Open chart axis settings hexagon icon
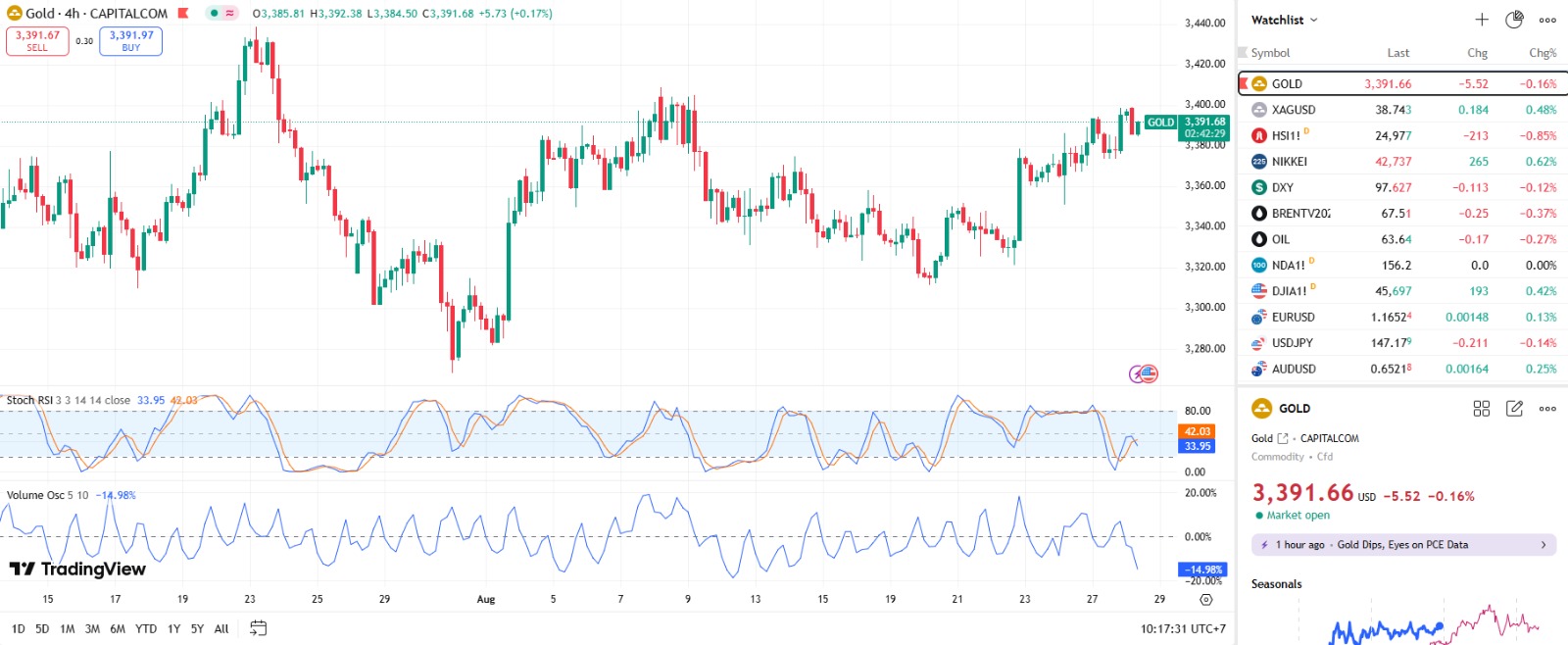This screenshot has width=1568, height=645. pyautogui.click(x=1206, y=599)
